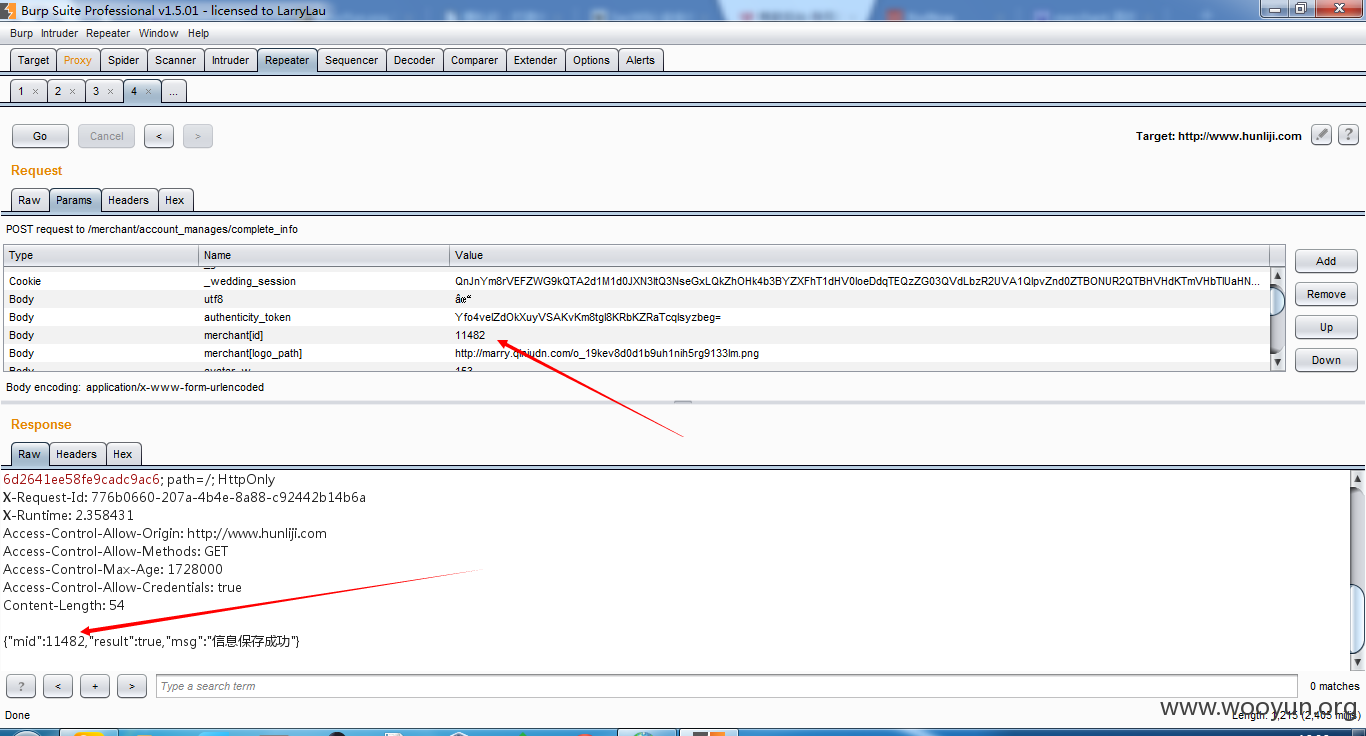Image resolution: width=1366 pixels, height=736 pixels.
Task: Switch to the Scanner tab
Action: 175,60
